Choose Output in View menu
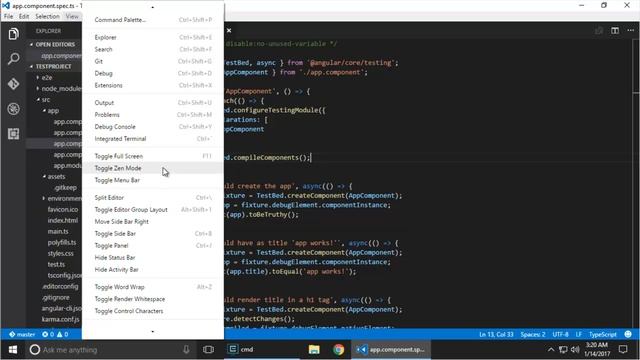 point(153,103)
